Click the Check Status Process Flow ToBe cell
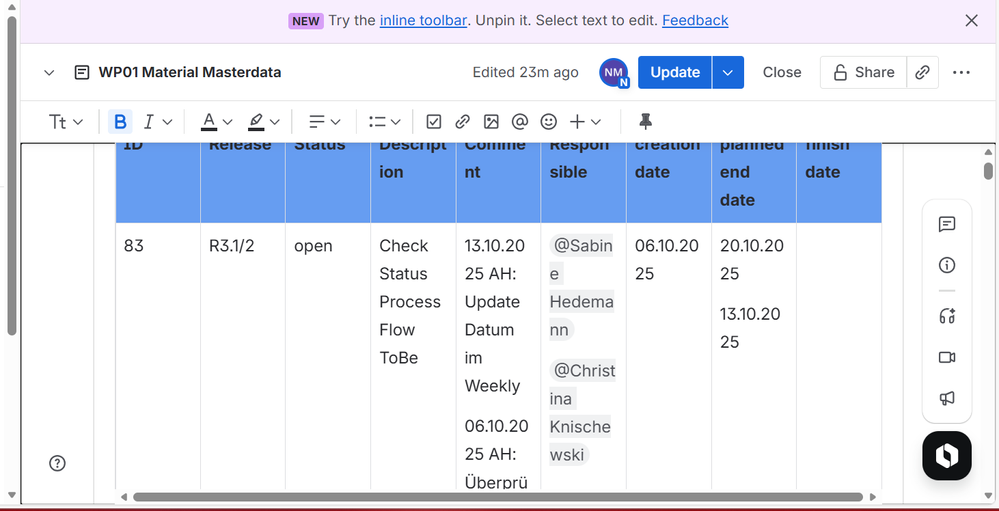Screen dimensions: 999x511 click(413, 357)
